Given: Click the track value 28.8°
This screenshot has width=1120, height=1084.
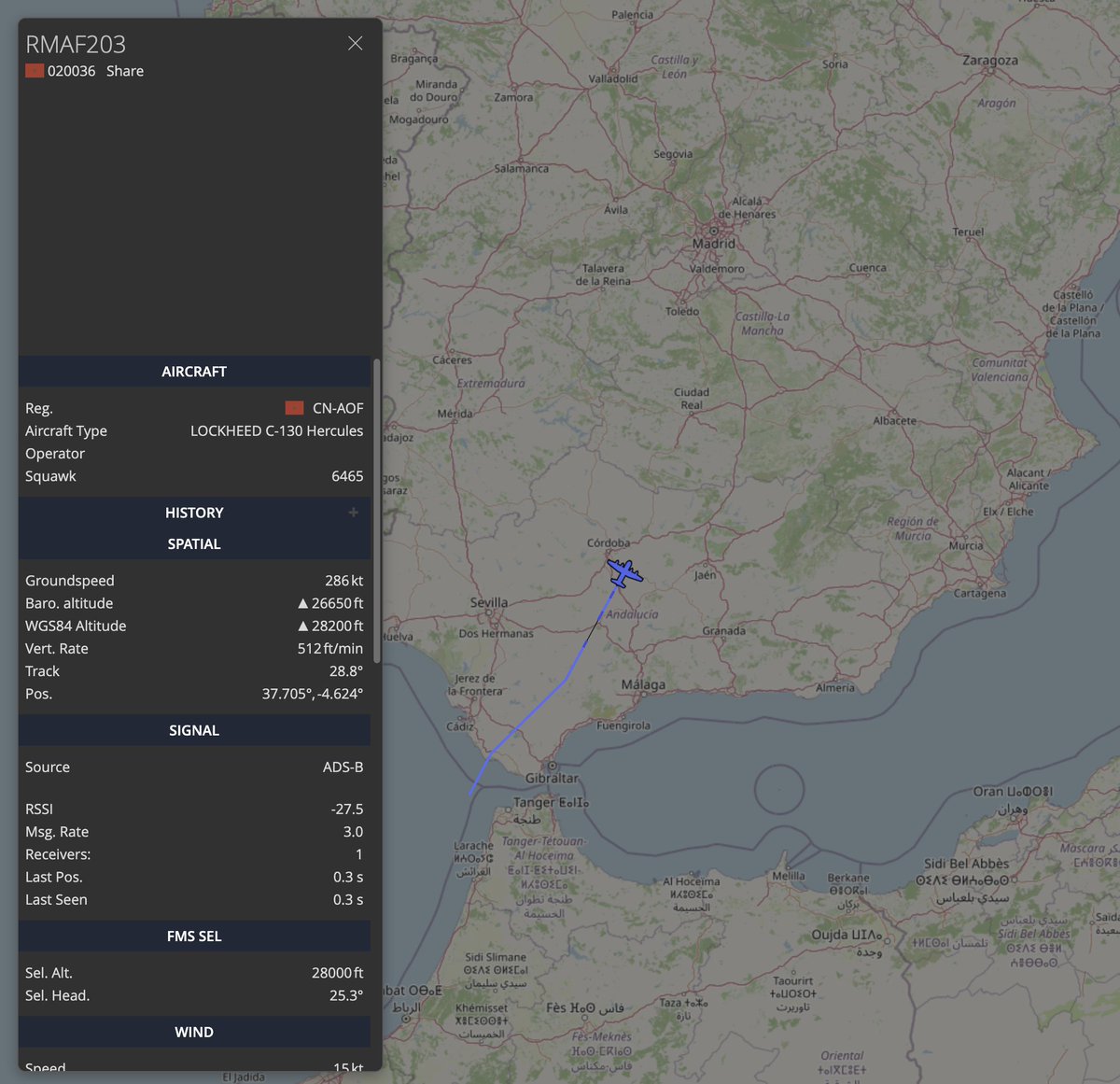Looking at the screenshot, I should (346, 671).
